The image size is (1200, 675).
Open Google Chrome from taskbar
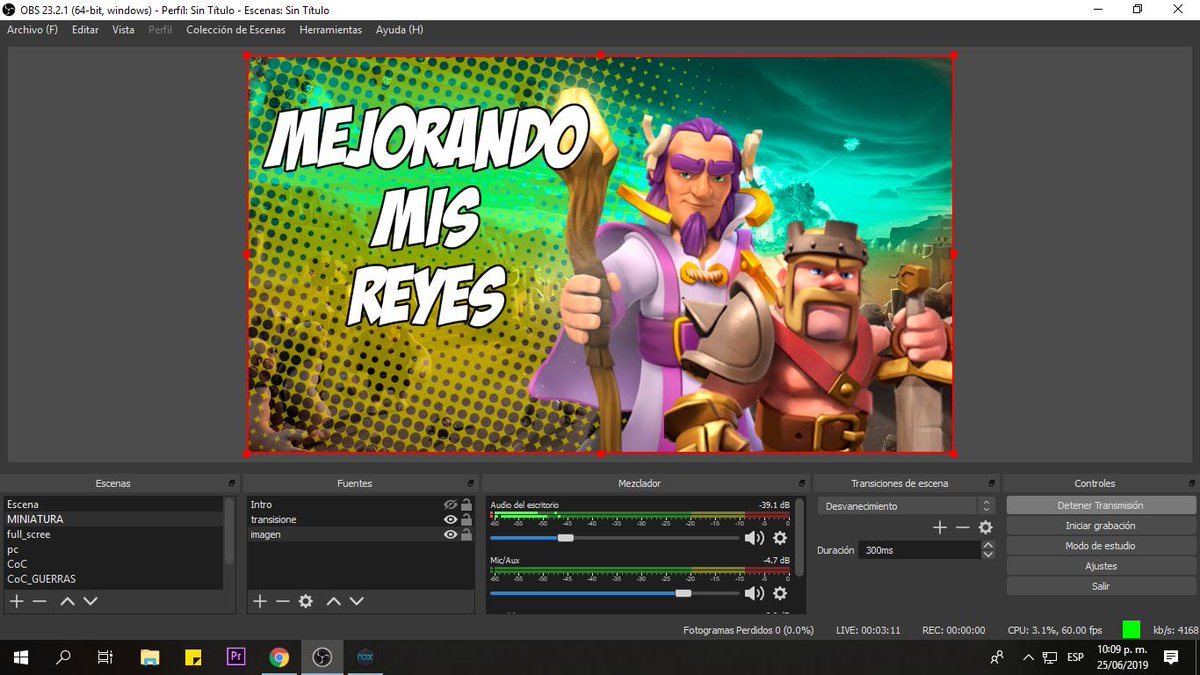point(279,657)
